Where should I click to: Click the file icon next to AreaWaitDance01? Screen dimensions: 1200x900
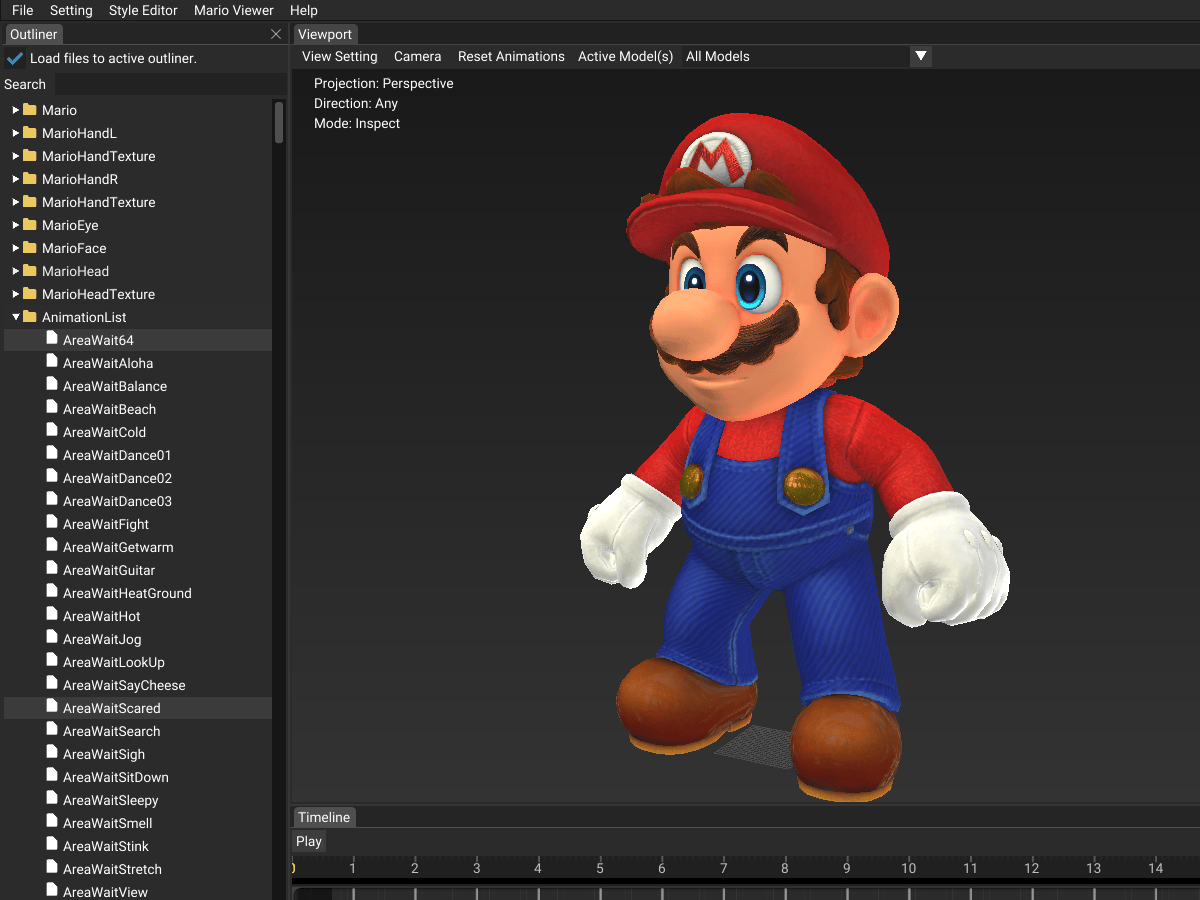coord(51,455)
